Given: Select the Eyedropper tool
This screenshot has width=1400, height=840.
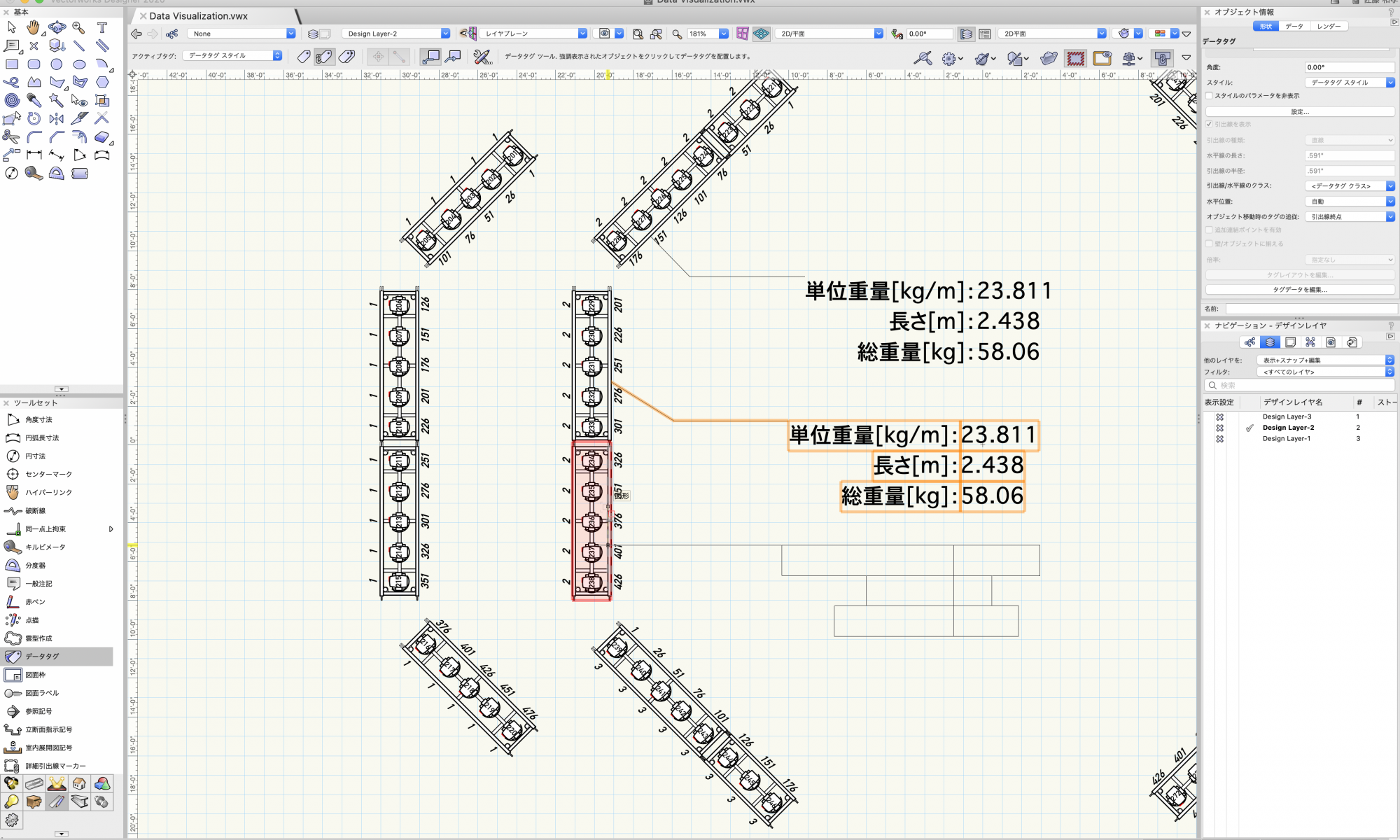Looking at the screenshot, I should 34,100.
